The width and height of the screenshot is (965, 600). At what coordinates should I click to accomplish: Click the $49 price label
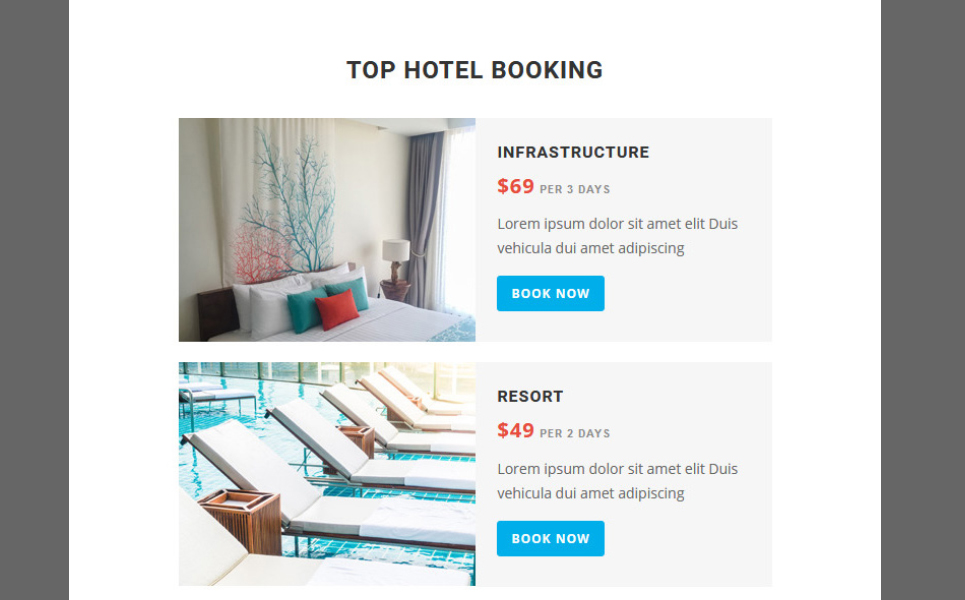[516, 430]
